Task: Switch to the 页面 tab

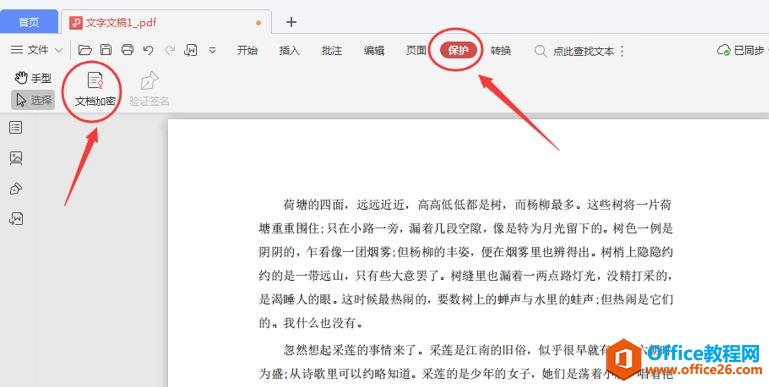Action: pyautogui.click(x=416, y=50)
